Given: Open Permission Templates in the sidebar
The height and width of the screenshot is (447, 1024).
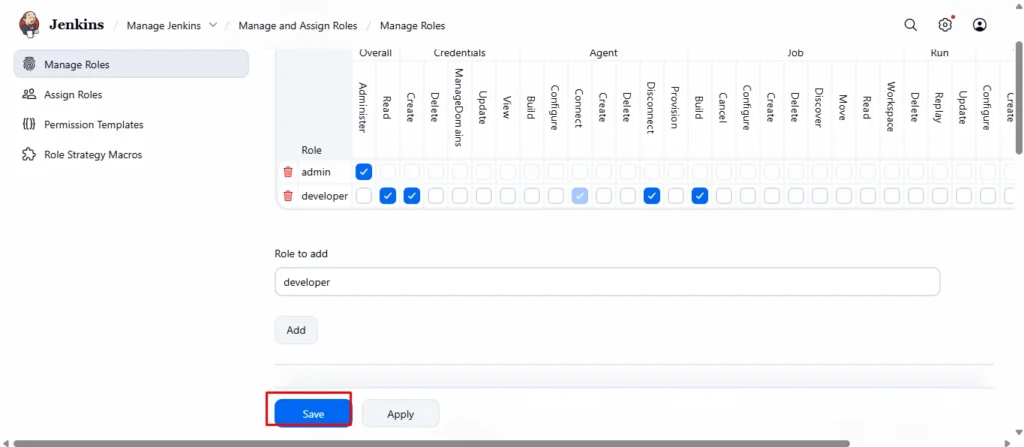Looking at the screenshot, I should click(93, 125).
